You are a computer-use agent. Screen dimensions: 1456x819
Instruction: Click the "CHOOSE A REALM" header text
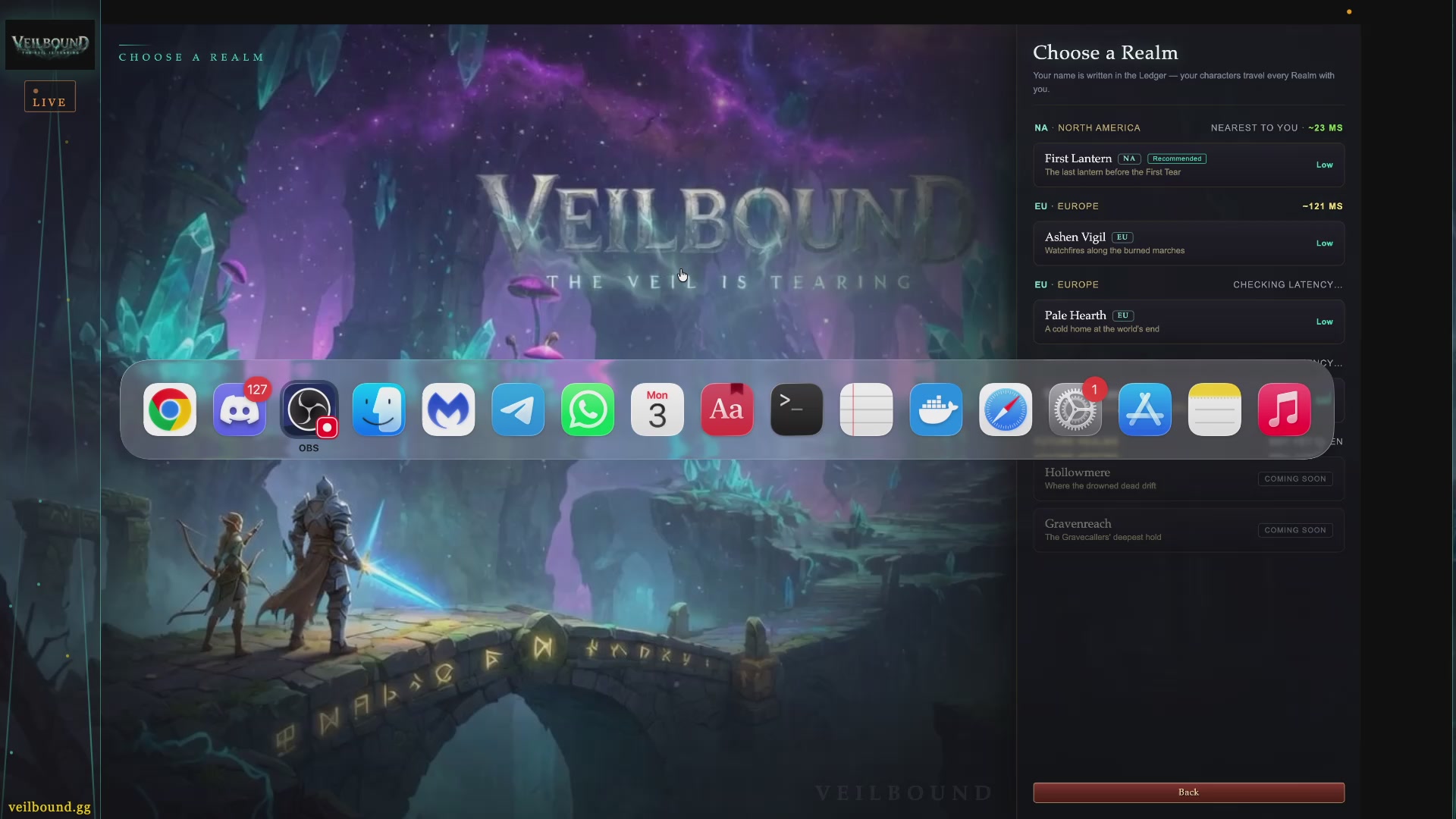coord(192,58)
